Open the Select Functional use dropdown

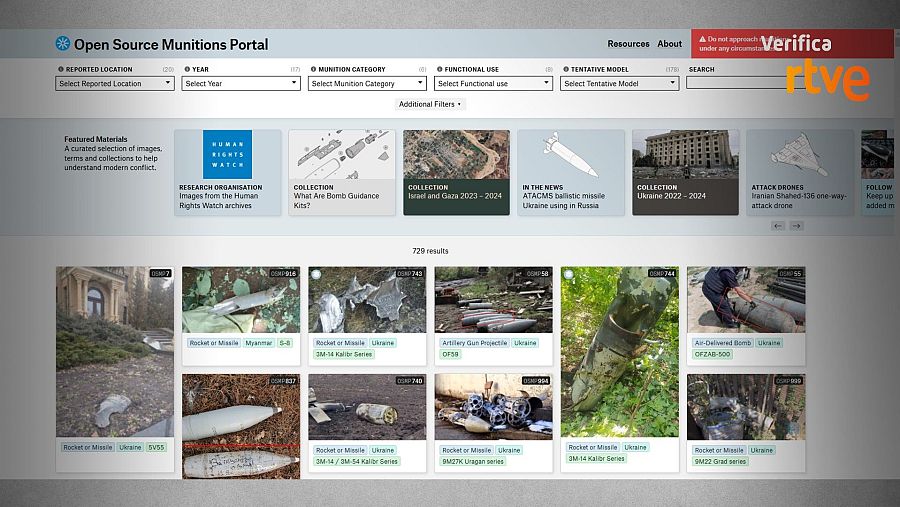(x=494, y=83)
